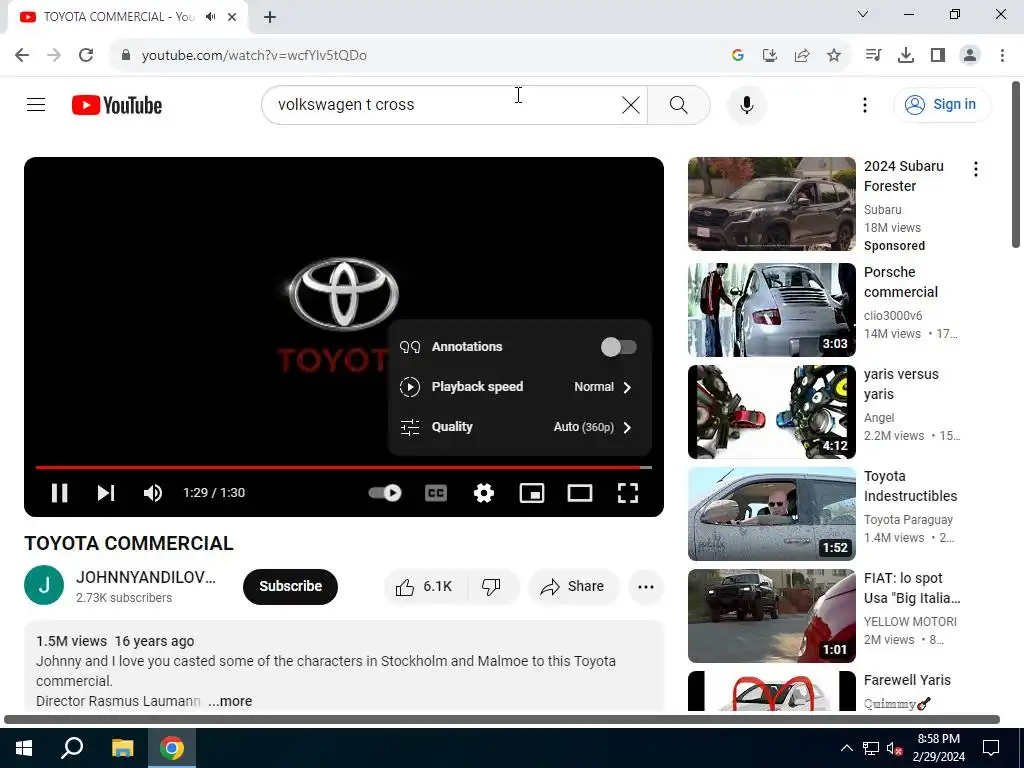Click the address bar URL
This screenshot has height=768, width=1024.
pos(254,56)
